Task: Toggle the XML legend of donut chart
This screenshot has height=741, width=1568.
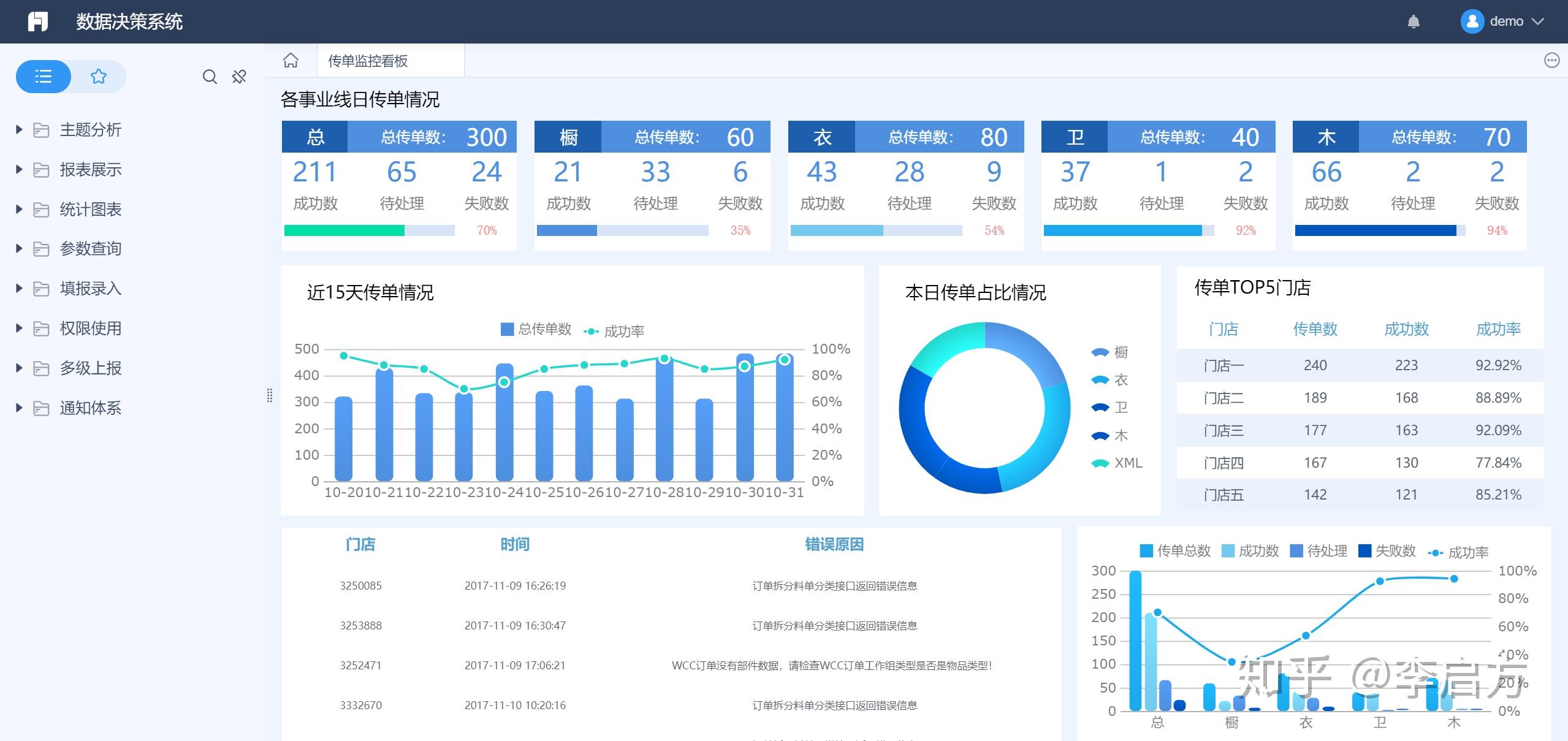Action: pos(1117,463)
